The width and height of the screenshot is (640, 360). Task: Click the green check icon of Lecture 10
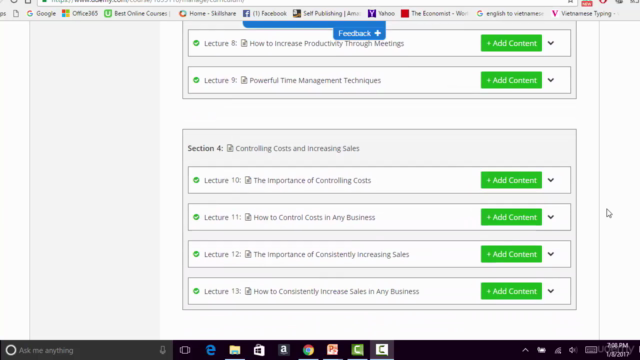tap(196, 180)
